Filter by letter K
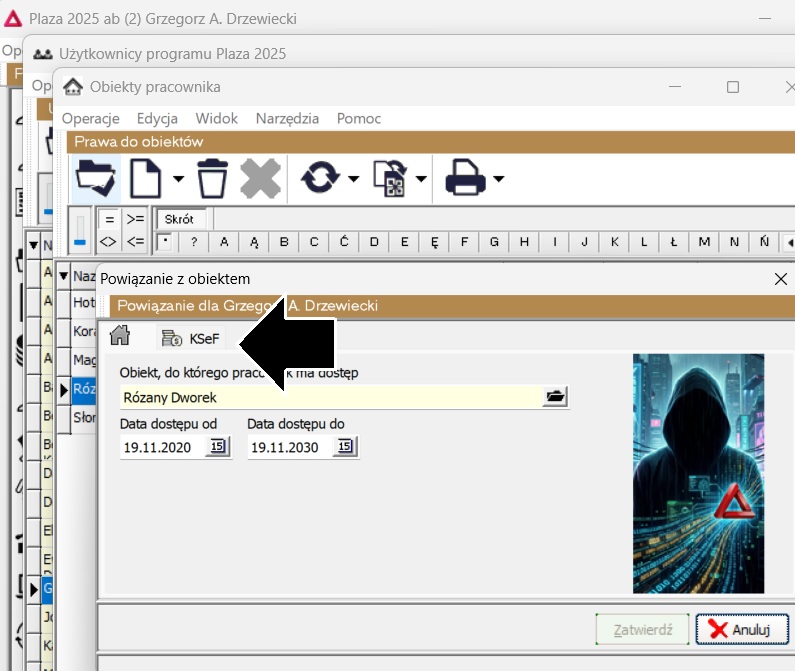795x671 pixels. [614, 242]
